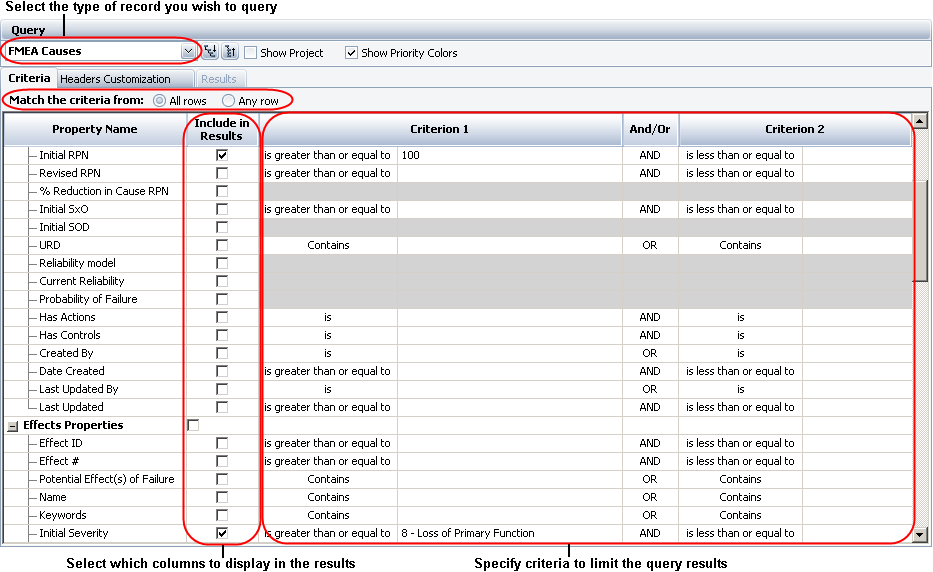
Task: Click the scroll down arrow of the grid
Action: coord(921,535)
